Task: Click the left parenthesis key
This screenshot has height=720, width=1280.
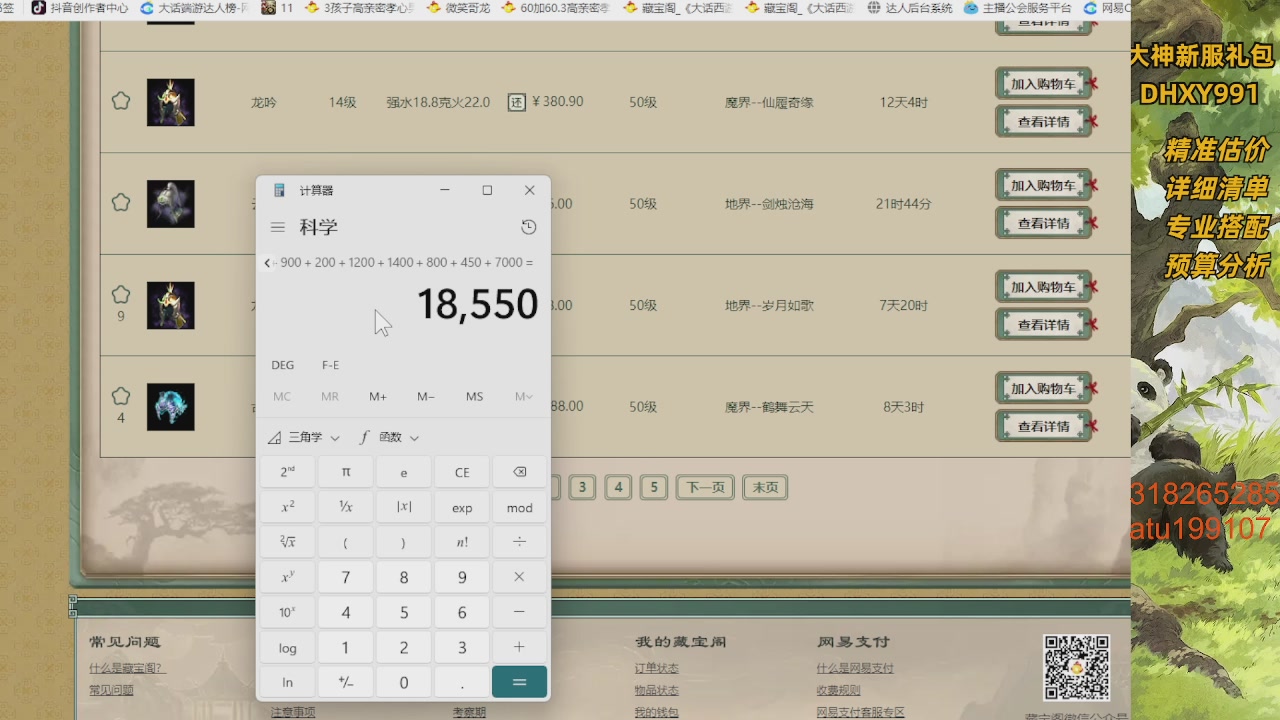Action: (346, 542)
